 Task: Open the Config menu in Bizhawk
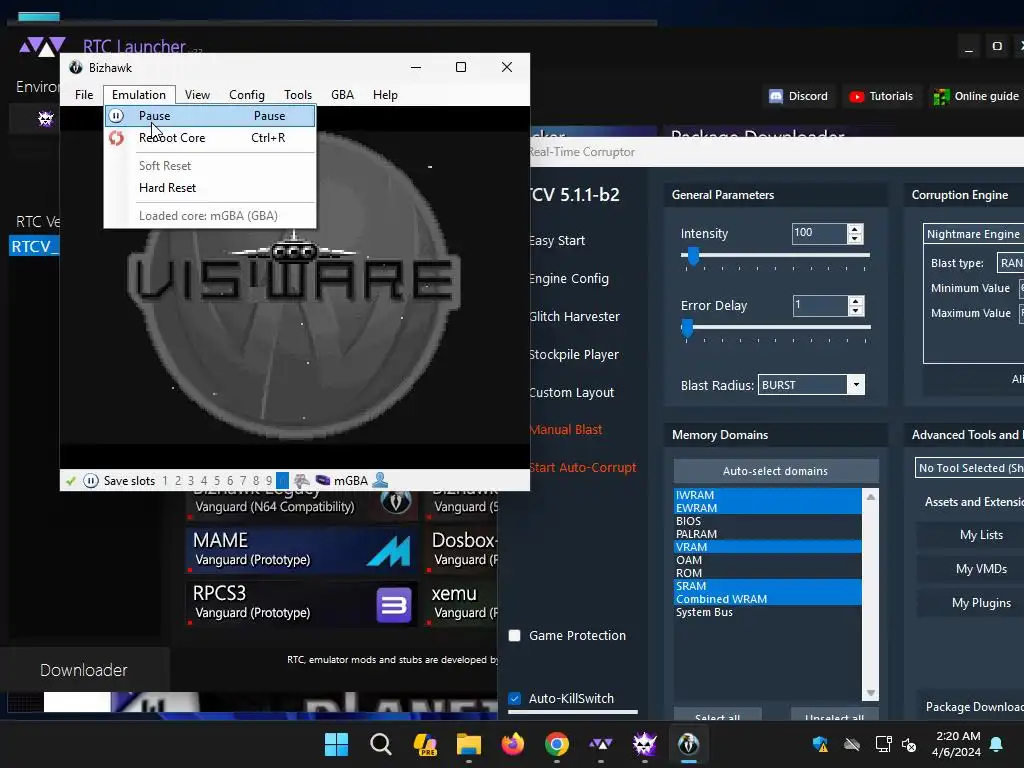click(x=247, y=95)
